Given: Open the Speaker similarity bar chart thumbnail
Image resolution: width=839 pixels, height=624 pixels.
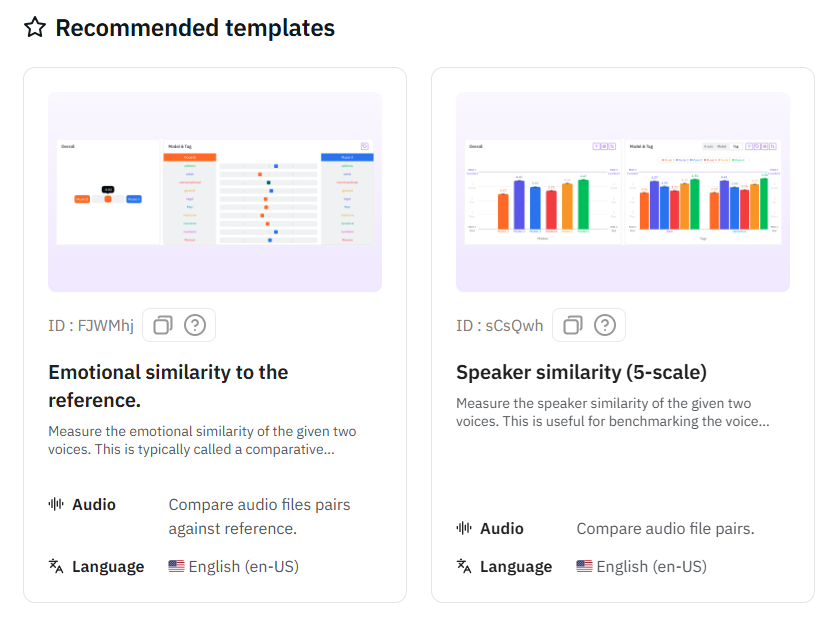Looking at the screenshot, I should pyautogui.click(x=622, y=192).
